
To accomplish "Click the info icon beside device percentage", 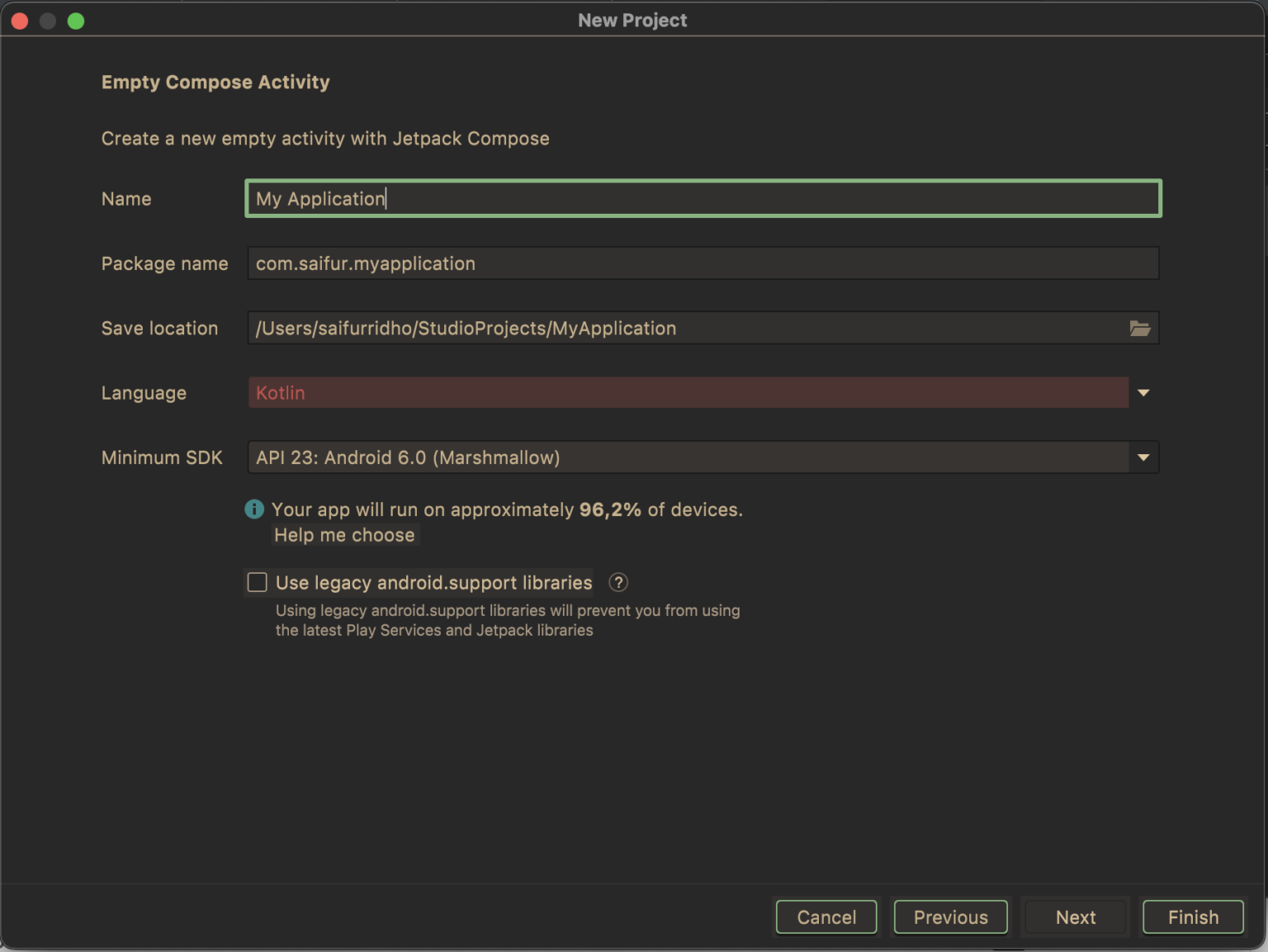I will pos(254,509).
